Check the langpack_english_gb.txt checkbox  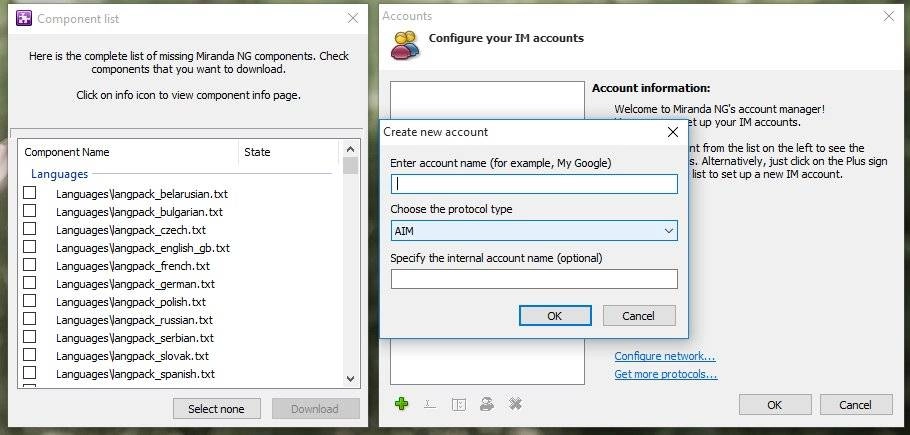pos(30,246)
